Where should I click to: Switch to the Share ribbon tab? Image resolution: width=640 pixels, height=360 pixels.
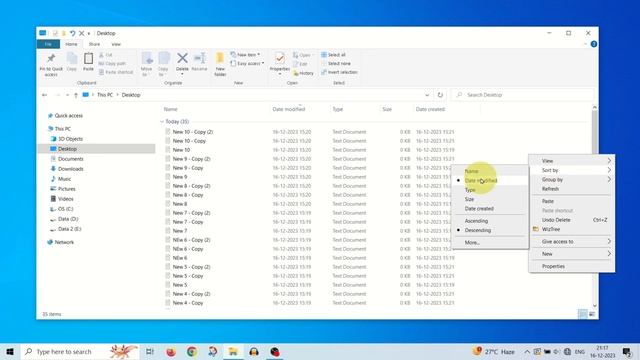pos(94,44)
